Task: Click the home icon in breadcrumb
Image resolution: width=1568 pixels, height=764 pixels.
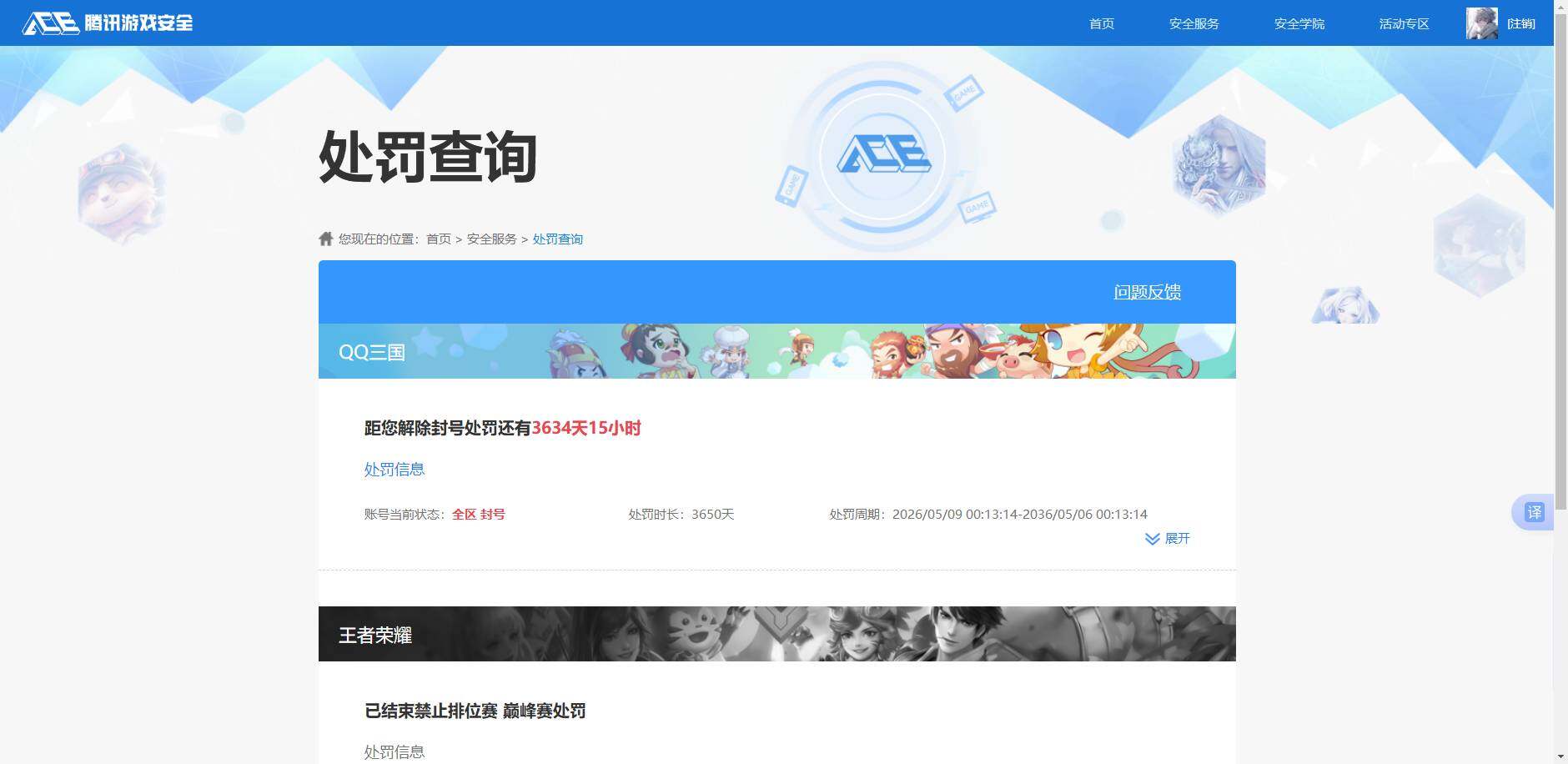Action: pos(326,239)
